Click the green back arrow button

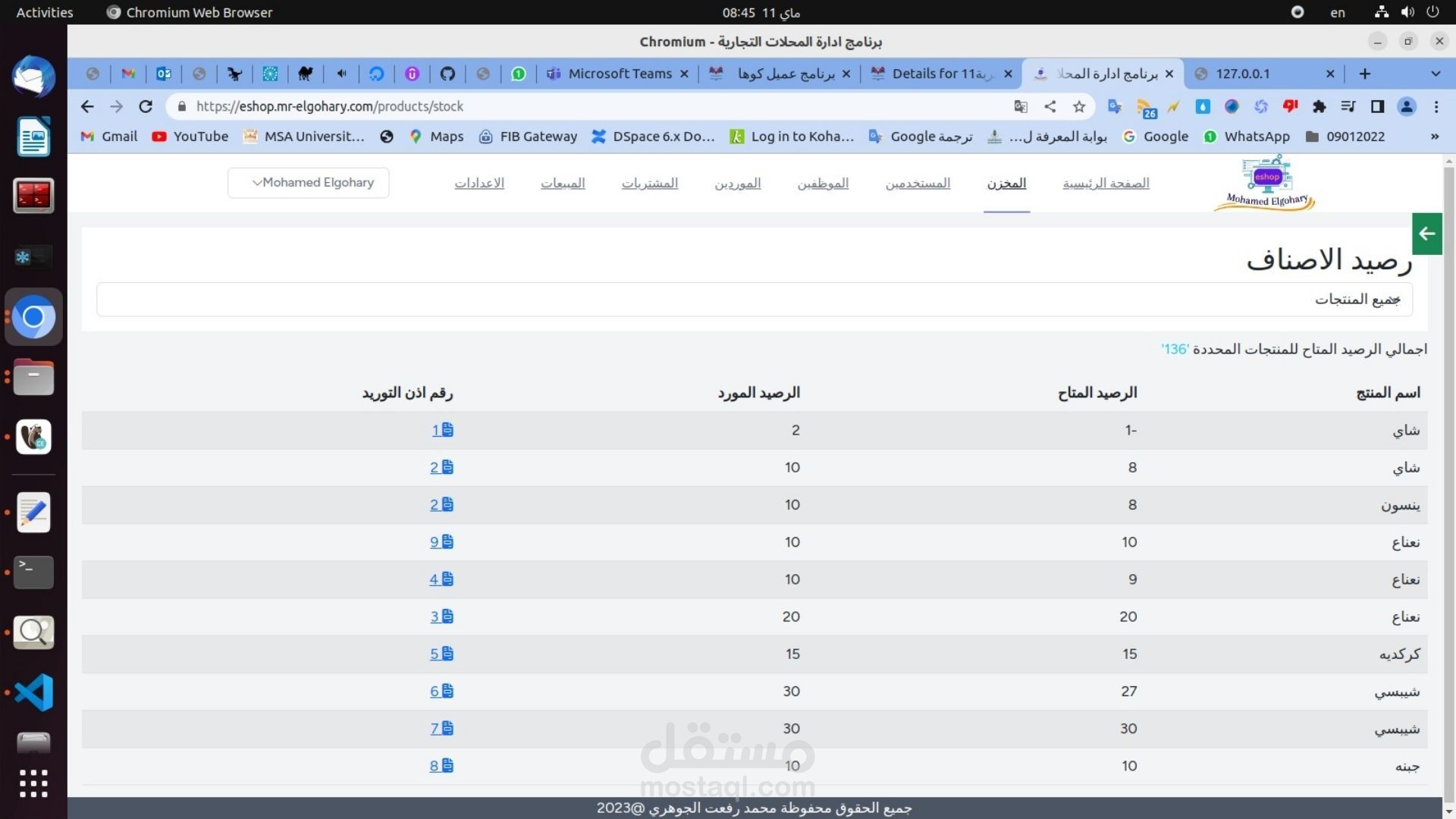[x=1426, y=234]
